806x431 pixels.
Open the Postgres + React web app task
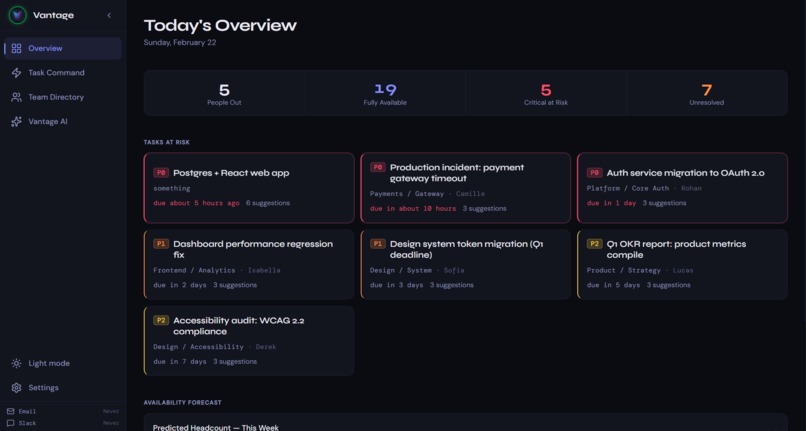pos(249,188)
